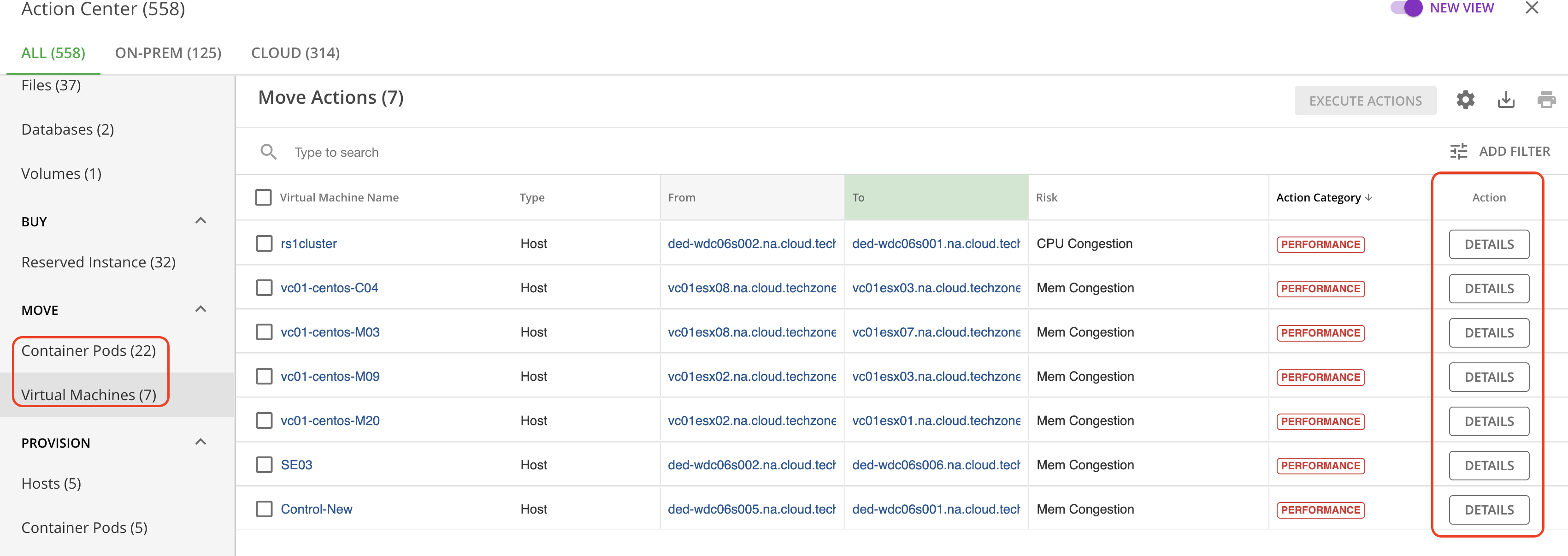The height and width of the screenshot is (556, 1568).
Task: Switch to the CLOUD (314) tab
Action: pyautogui.click(x=295, y=53)
